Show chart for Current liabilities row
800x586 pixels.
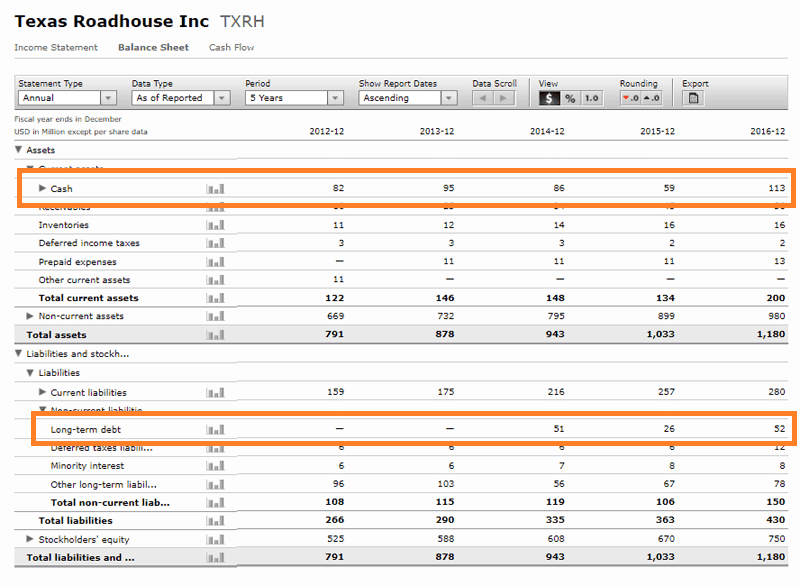(215, 393)
